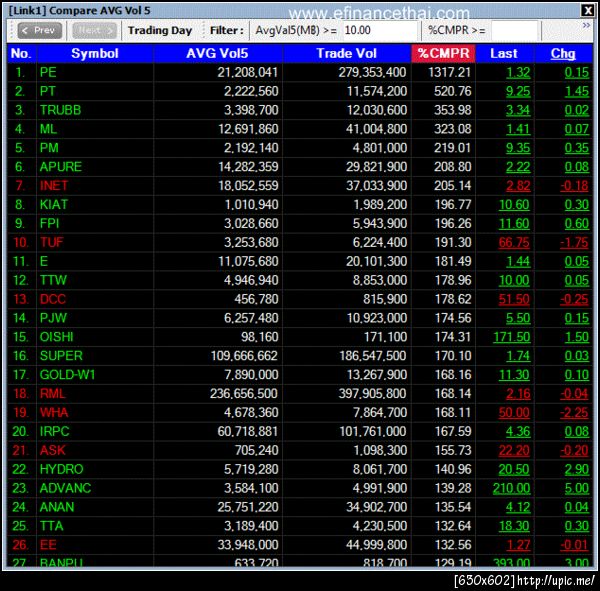Select the OISHI symbol
This screenshot has height=591, width=600.
pos(57,337)
